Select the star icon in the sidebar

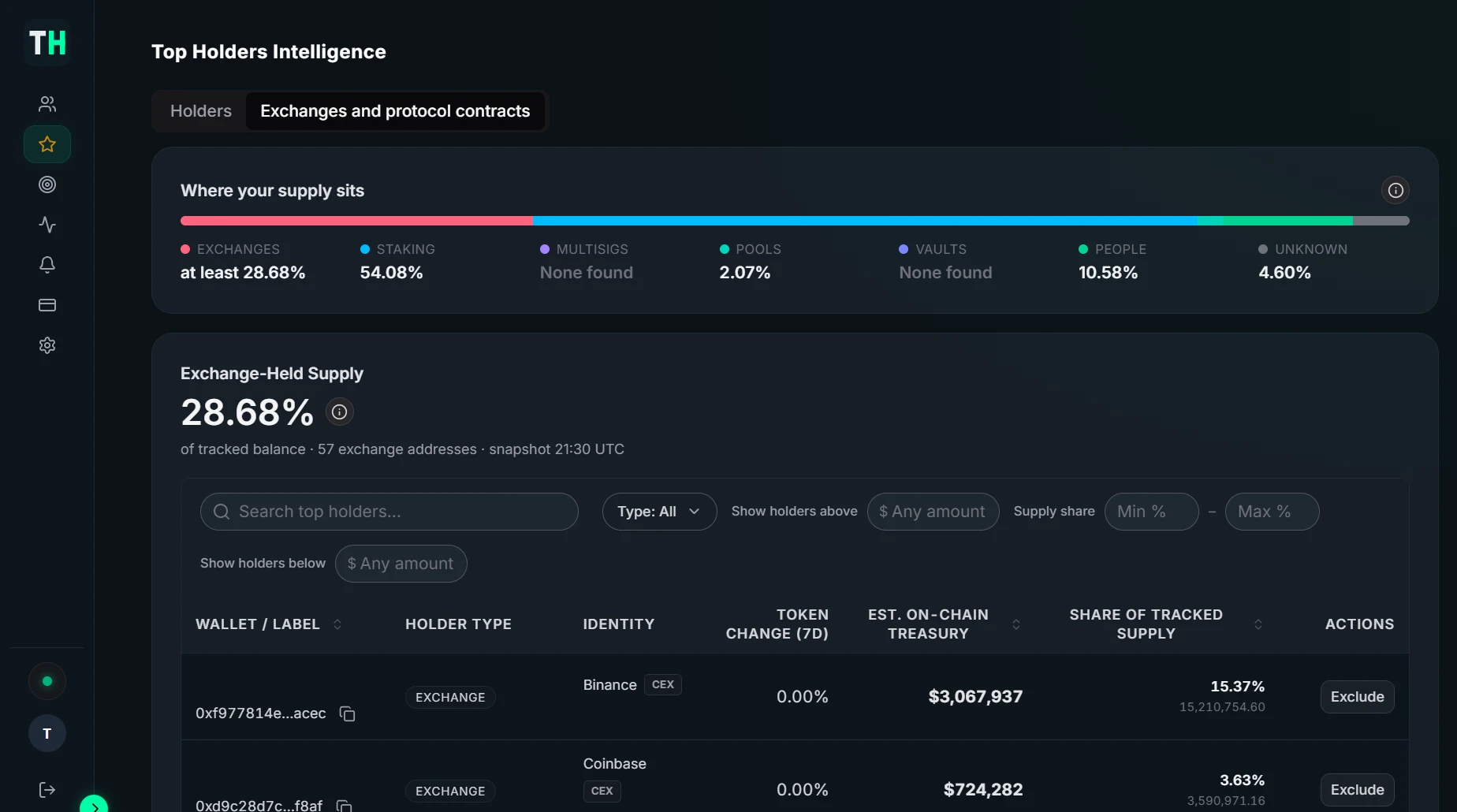point(47,144)
